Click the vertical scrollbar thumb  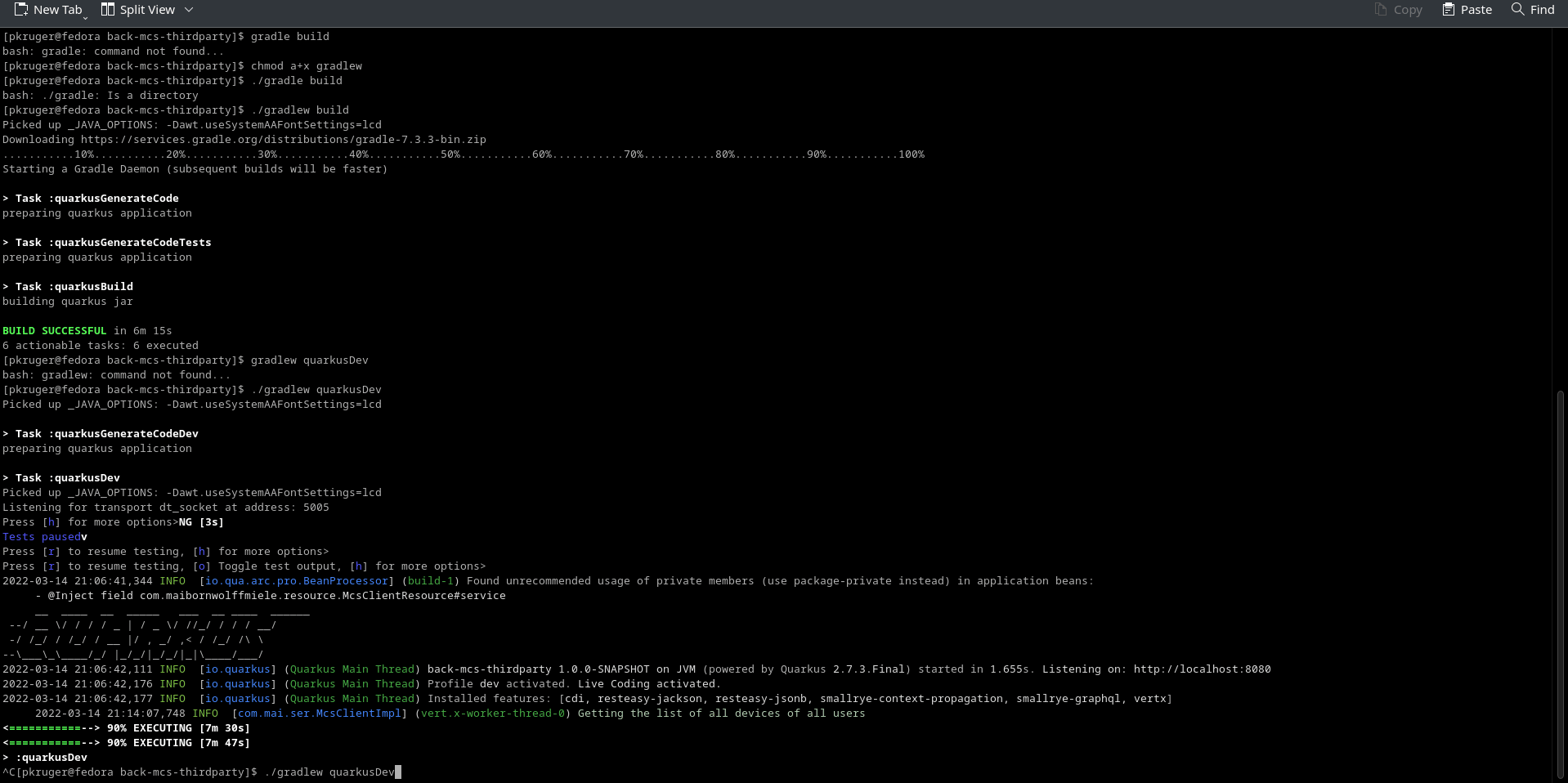click(x=1560, y=584)
